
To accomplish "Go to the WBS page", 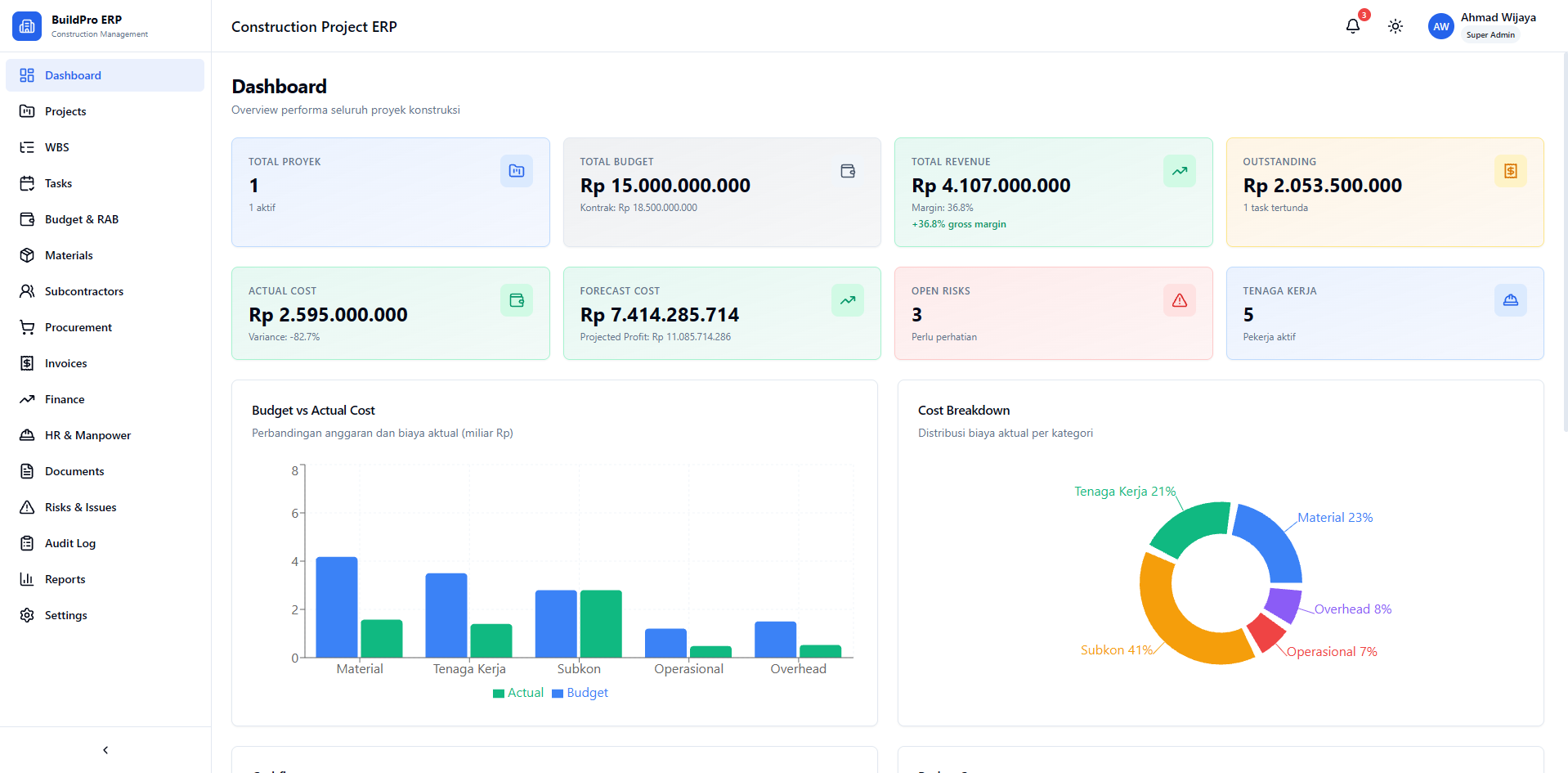I will pyautogui.click(x=57, y=147).
